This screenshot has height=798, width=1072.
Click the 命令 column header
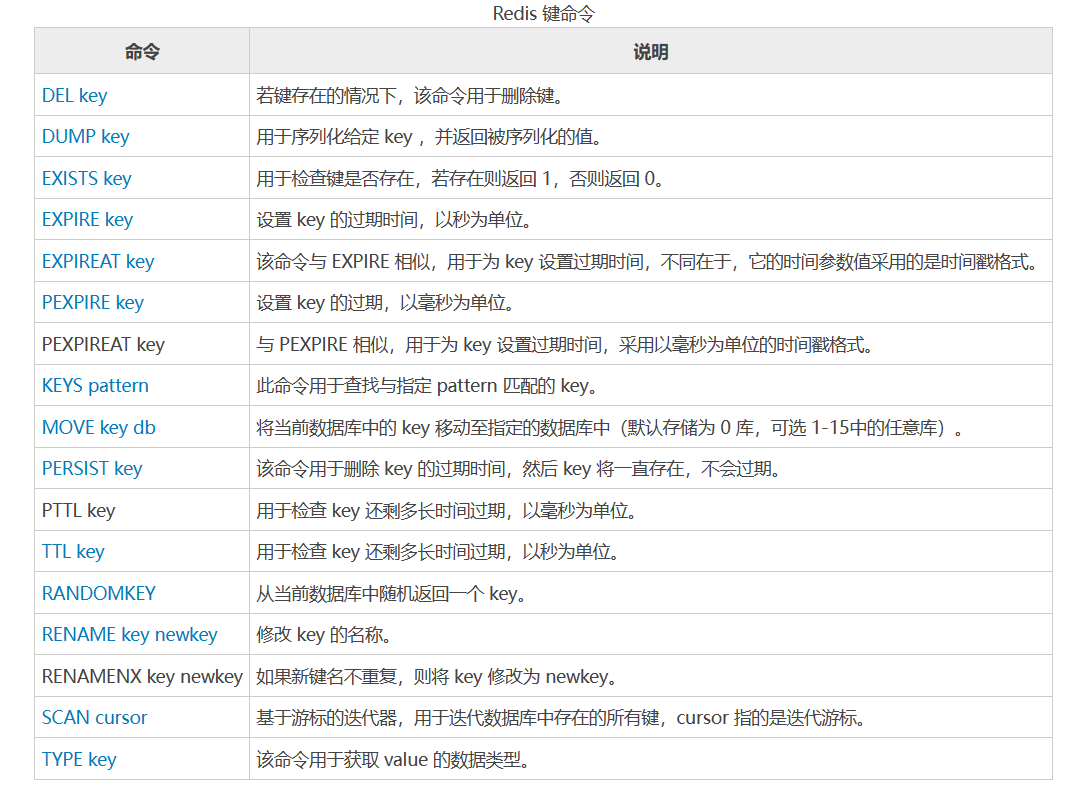[140, 50]
